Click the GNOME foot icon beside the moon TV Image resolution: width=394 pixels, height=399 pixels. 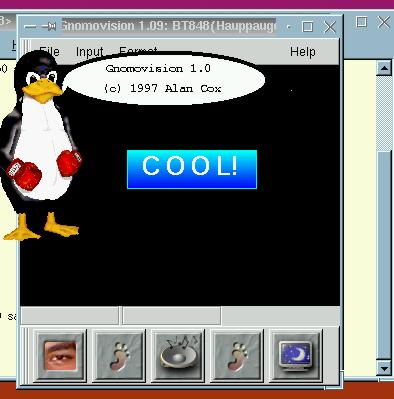point(237,355)
